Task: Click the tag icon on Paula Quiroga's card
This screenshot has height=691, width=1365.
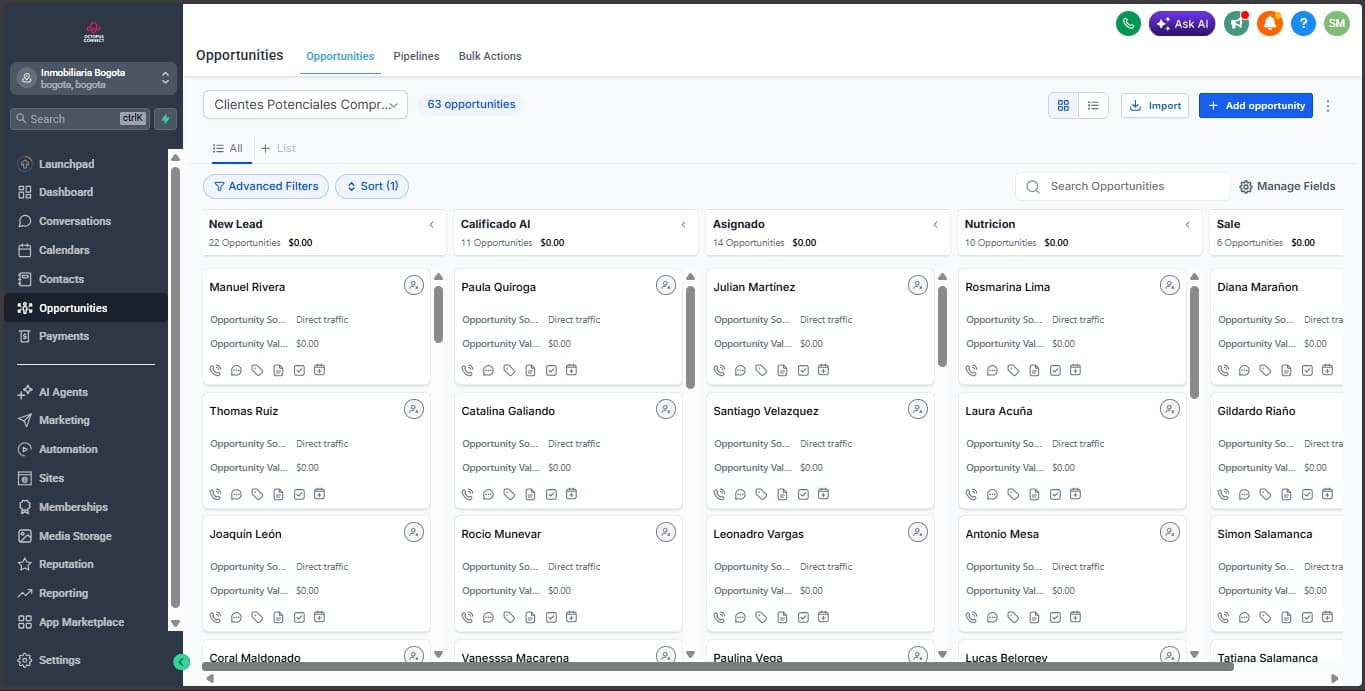Action: [x=509, y=369]
